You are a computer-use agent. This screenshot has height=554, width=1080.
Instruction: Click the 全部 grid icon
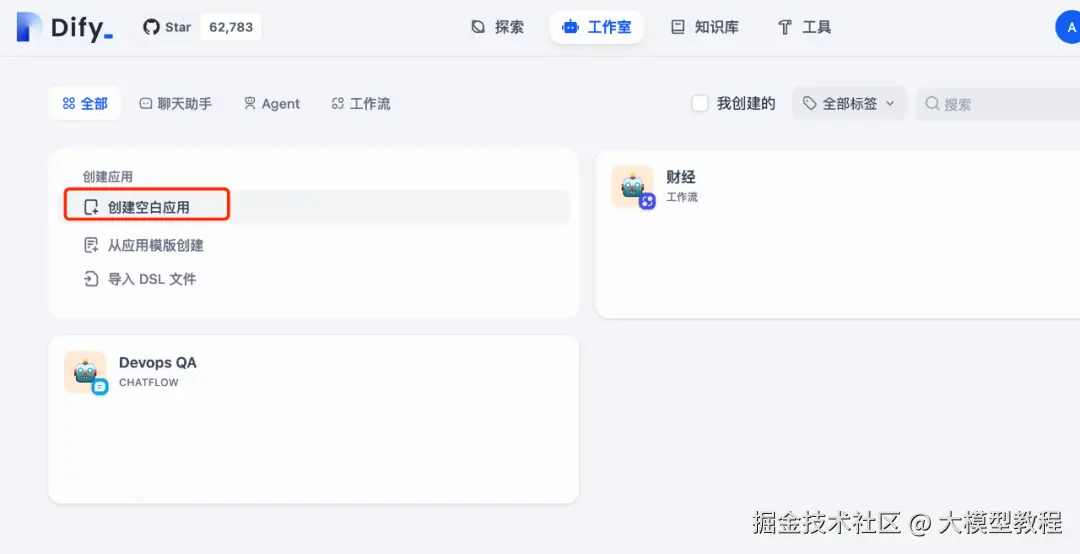point(69,103)
